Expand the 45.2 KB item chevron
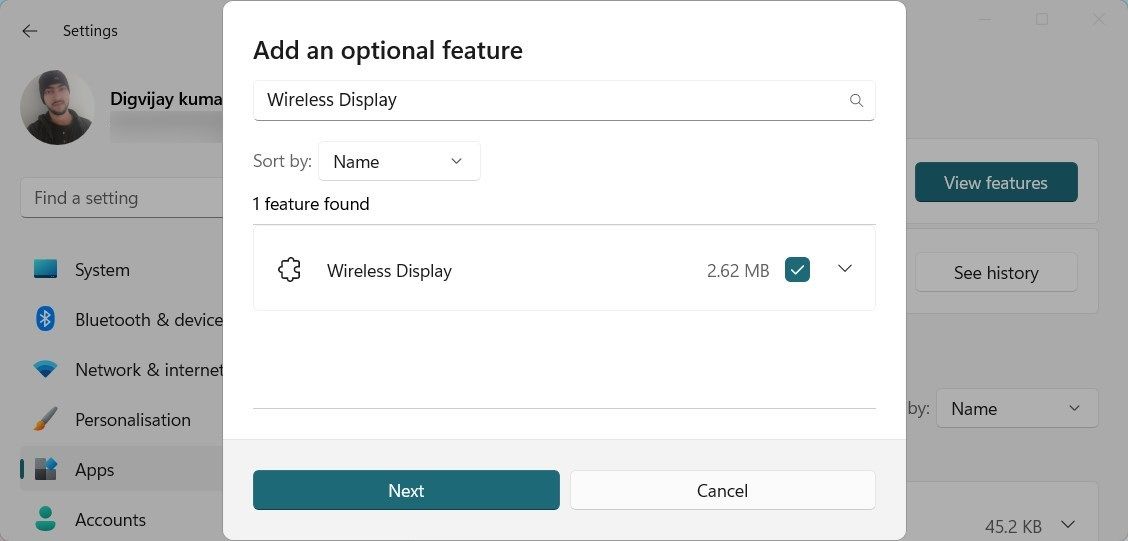This screenshot has height=541, width=1128. coord(1068,524)
